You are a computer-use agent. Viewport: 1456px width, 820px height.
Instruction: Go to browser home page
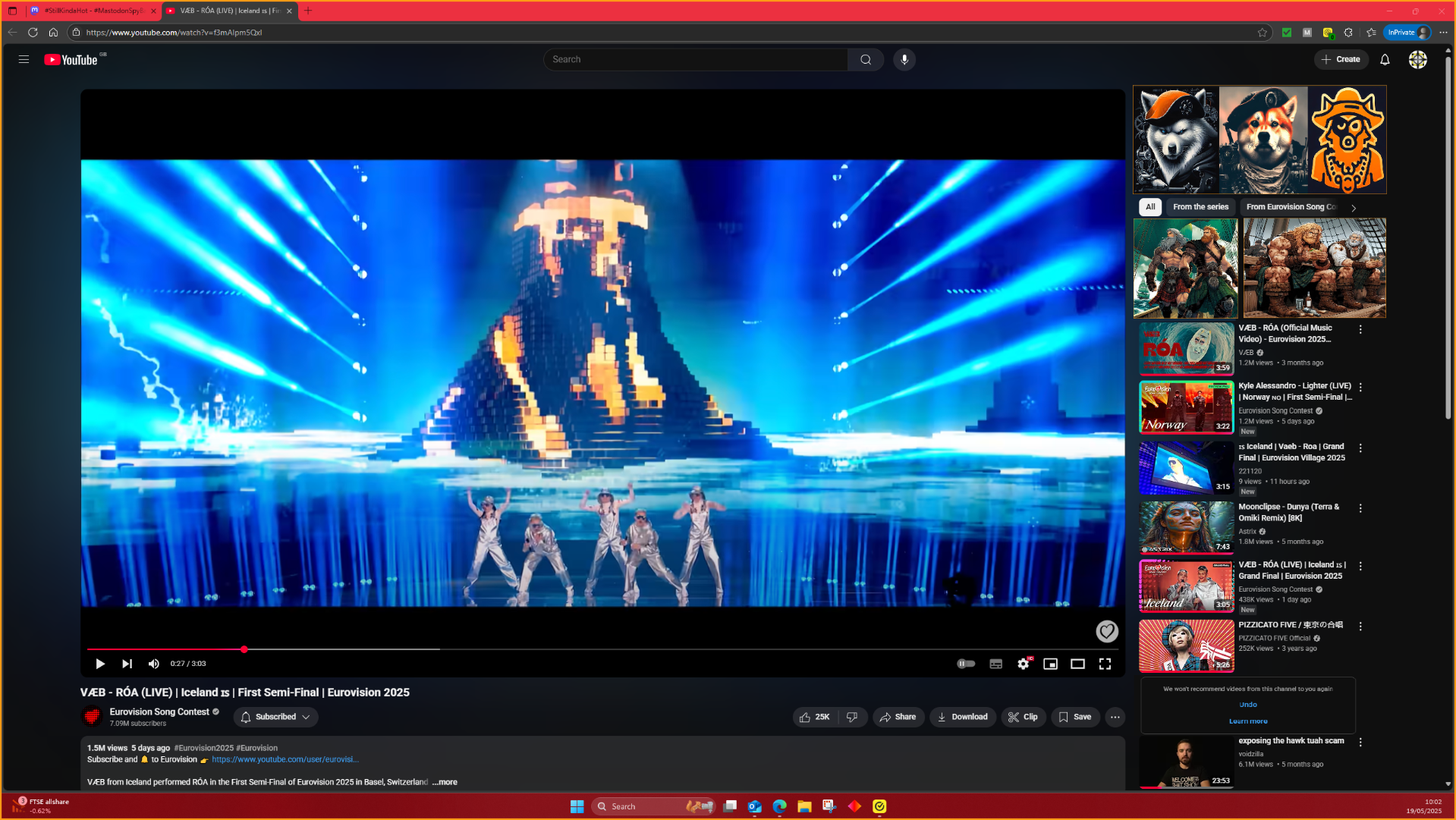tap(53, 32)
